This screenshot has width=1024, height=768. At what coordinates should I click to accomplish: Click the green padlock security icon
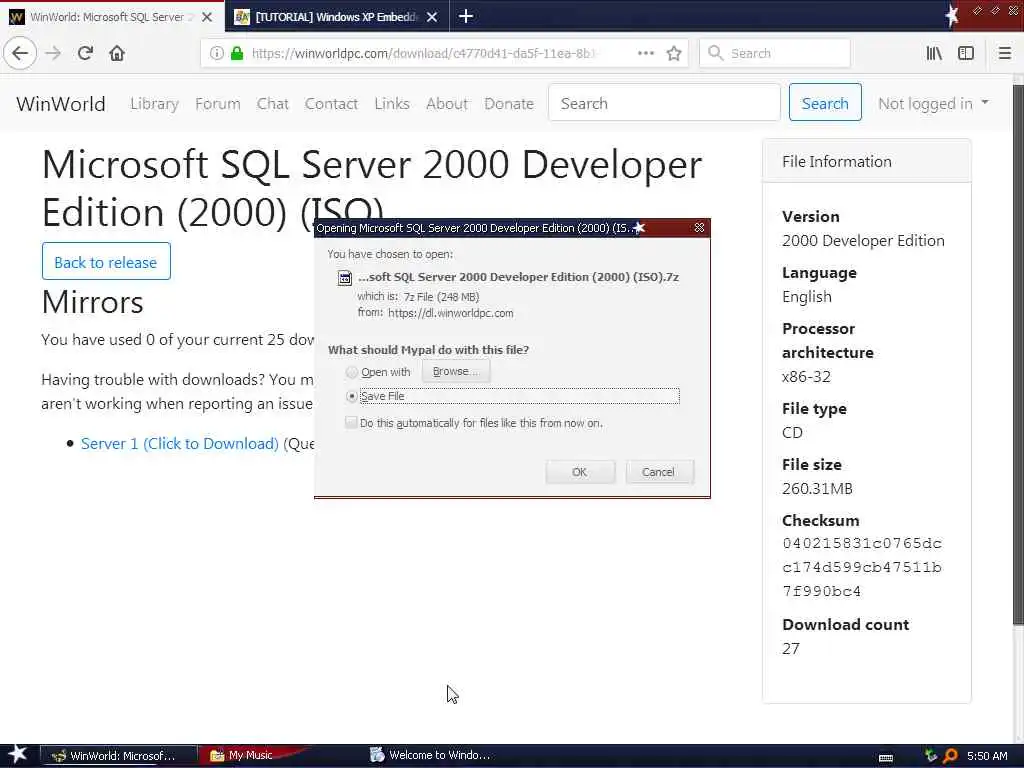click(x=237, y=54)
